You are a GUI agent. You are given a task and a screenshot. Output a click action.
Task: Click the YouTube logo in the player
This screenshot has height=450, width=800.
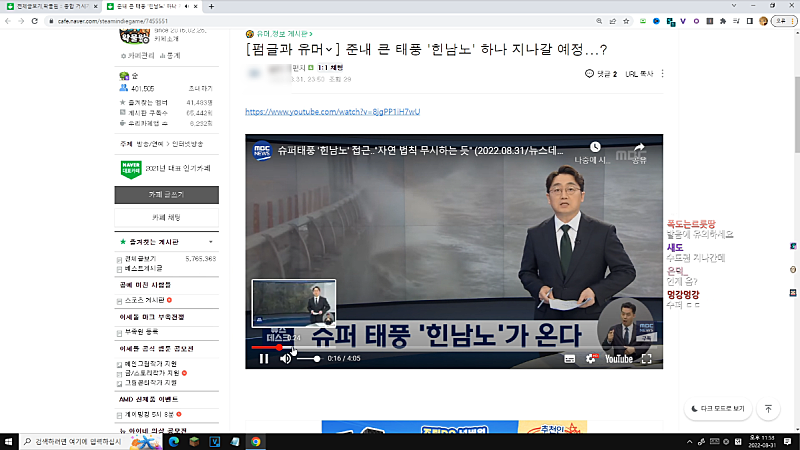[x=618, y=358]
